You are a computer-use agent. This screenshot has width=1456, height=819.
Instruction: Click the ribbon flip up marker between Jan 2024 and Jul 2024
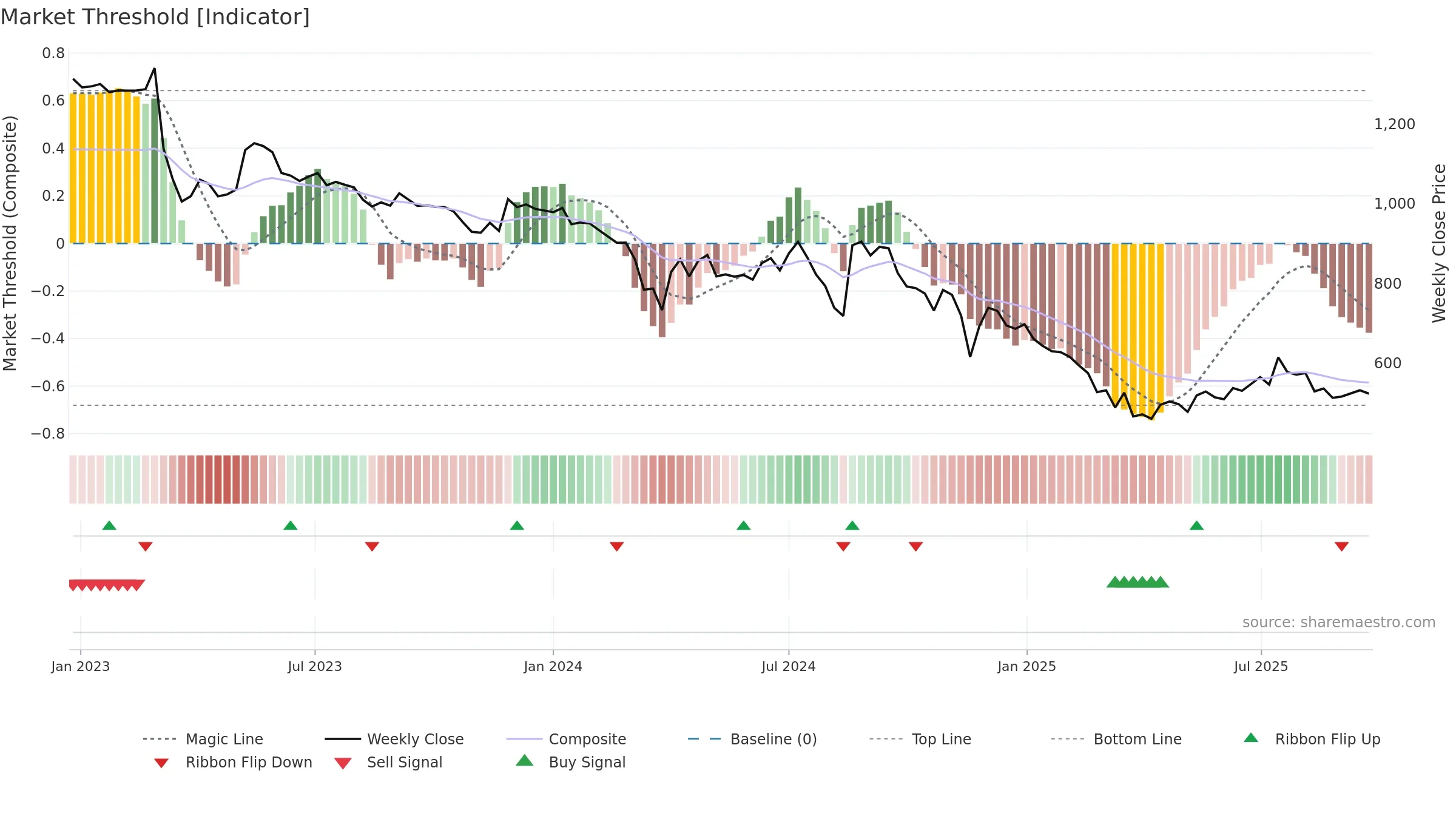click(744, 525)
